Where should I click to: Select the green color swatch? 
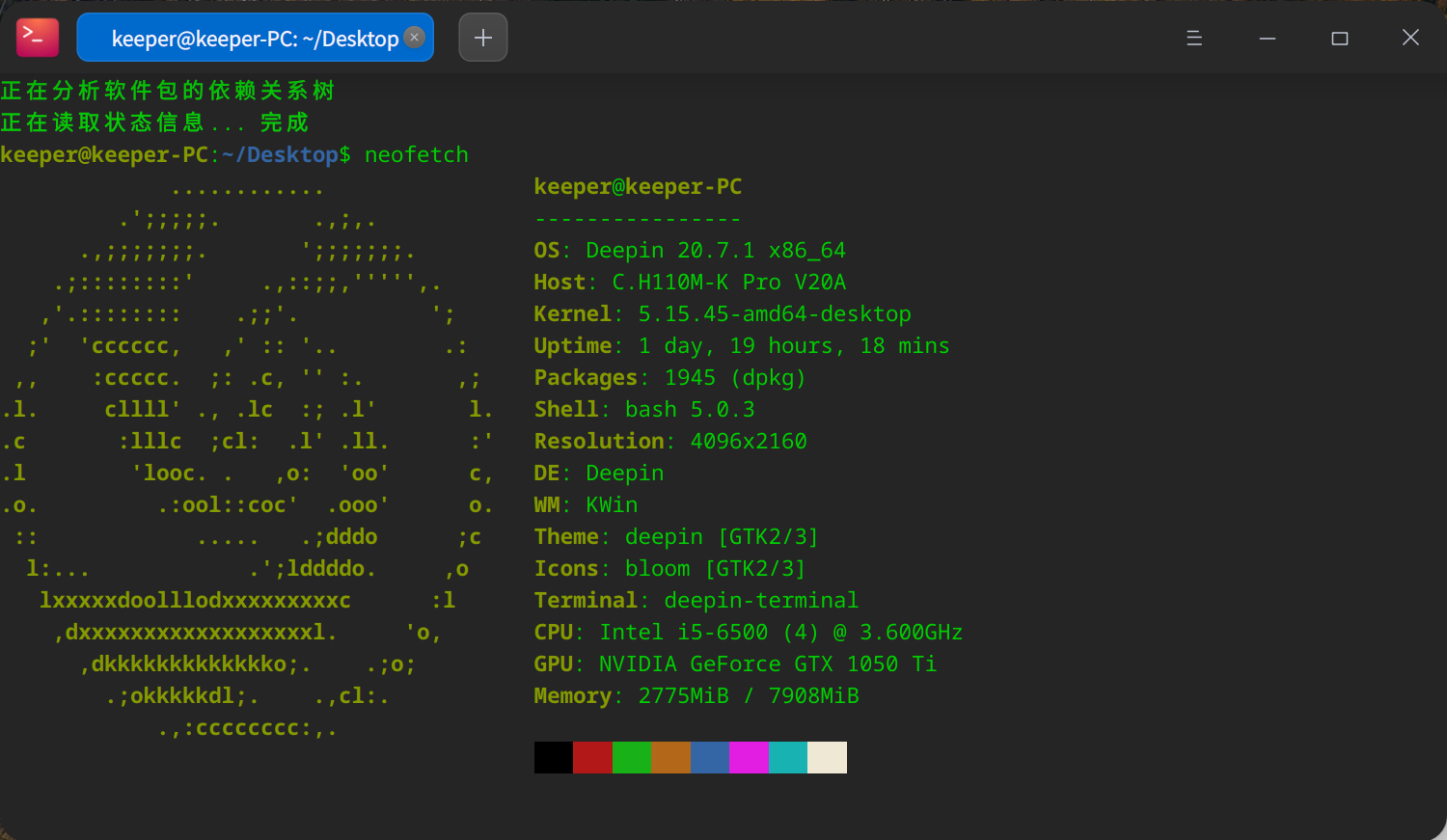pos(632,757)
